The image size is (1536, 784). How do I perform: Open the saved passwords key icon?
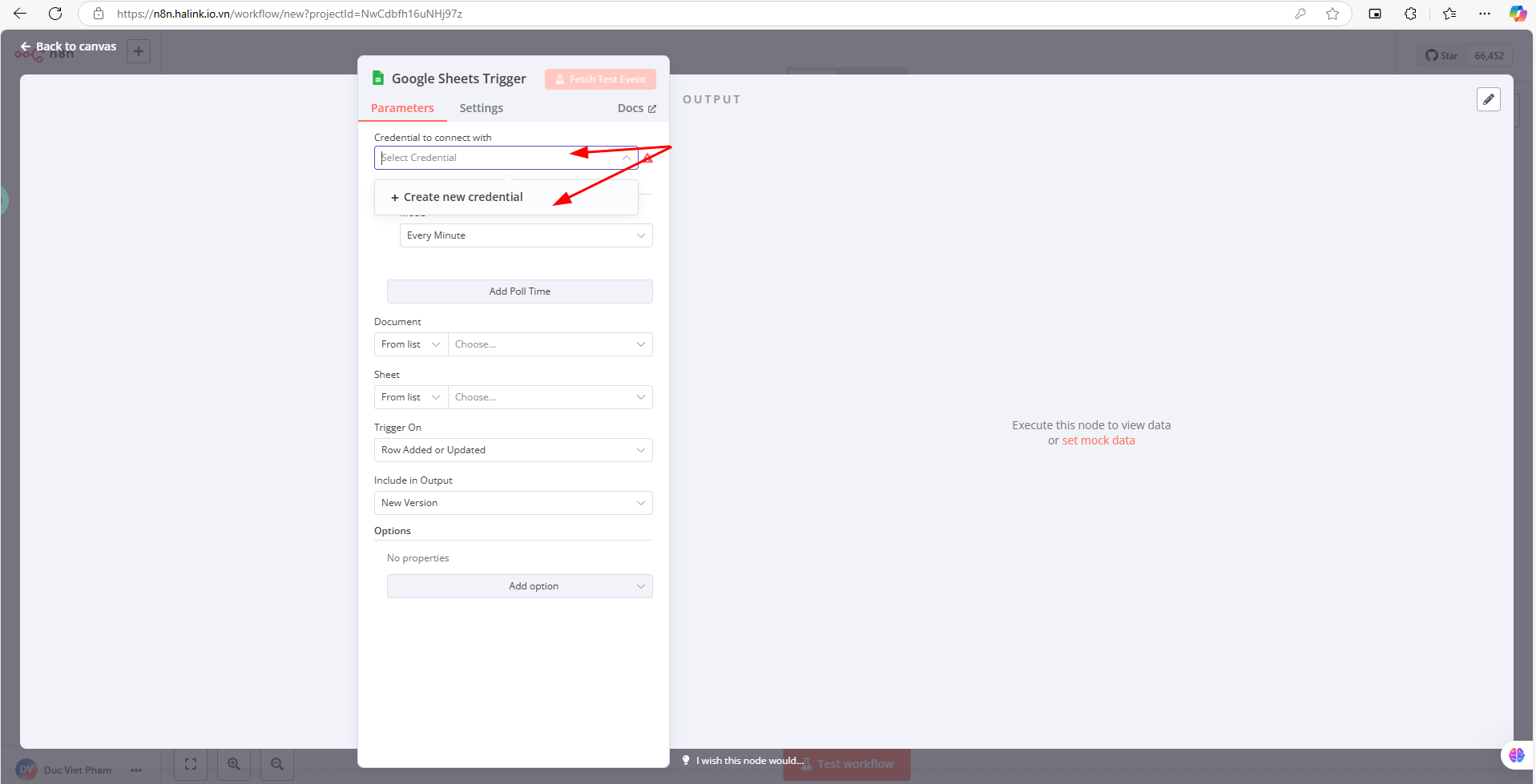coord(1300,14)
